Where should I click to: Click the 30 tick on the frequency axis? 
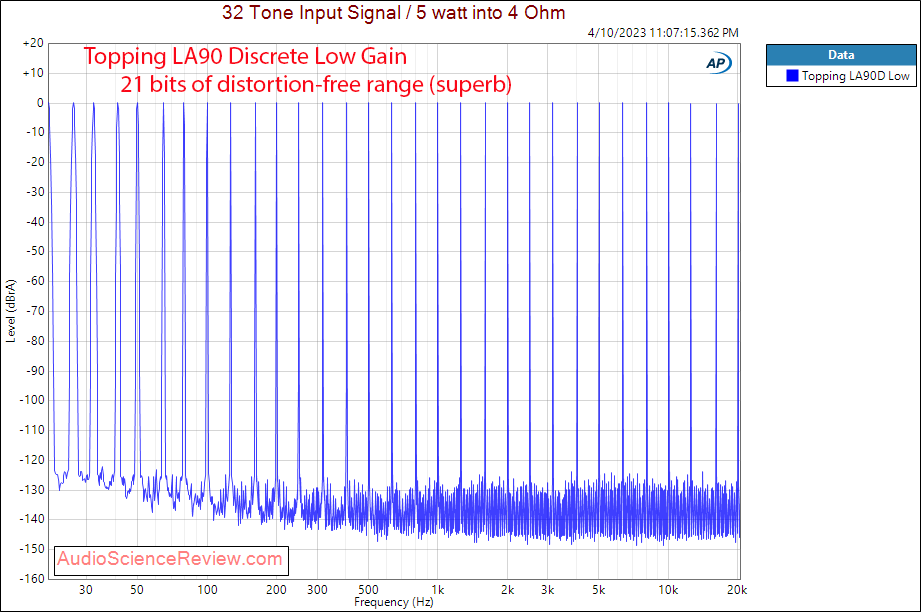pyautogui.click(x=86, y=589)
